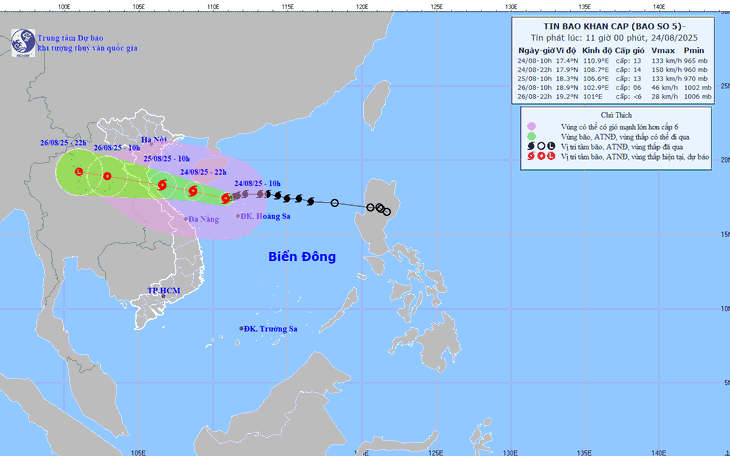Click the '150 km/h' Vmax cell
730x456 pixels.
pyautogui.click(x=666, y=69)
